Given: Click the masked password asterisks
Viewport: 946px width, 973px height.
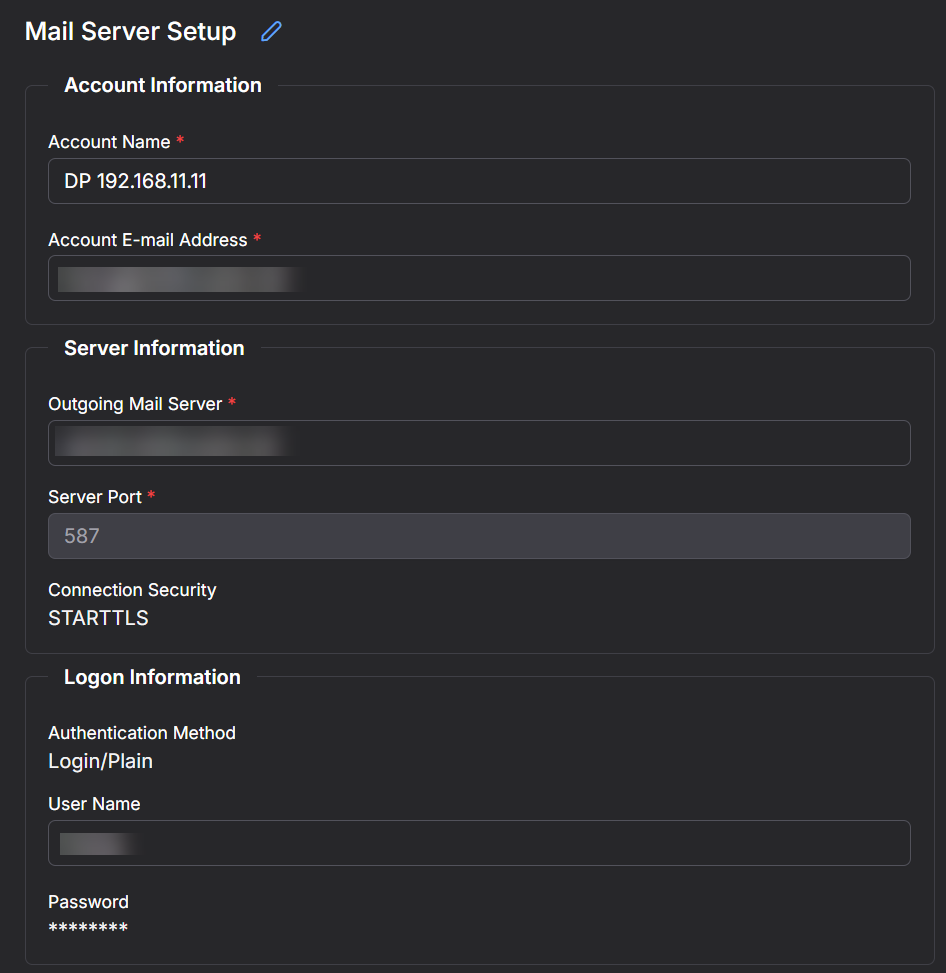Looking at the screenshot, I should coord(88,928).
